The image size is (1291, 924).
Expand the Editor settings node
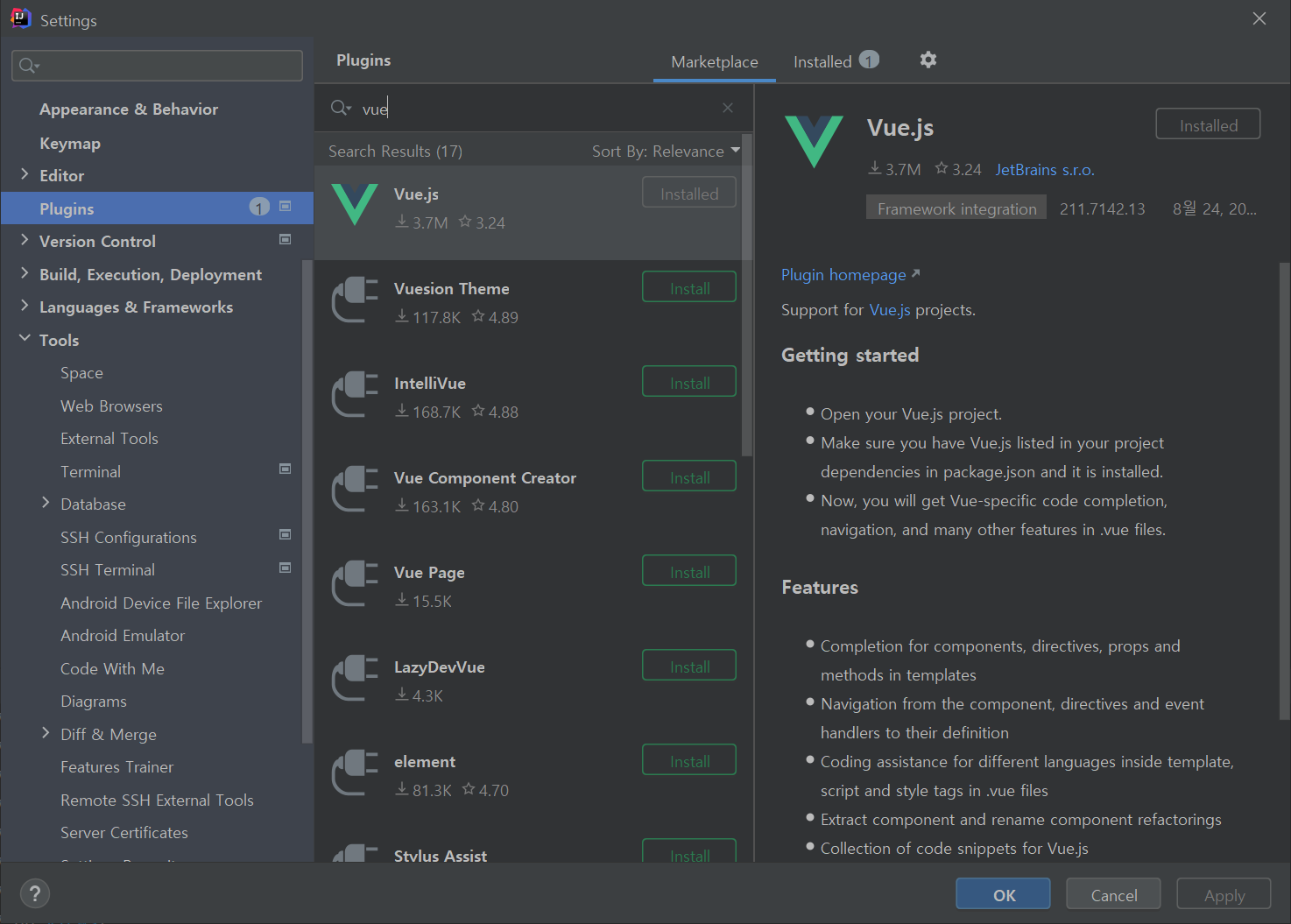[x=25, y=174]
